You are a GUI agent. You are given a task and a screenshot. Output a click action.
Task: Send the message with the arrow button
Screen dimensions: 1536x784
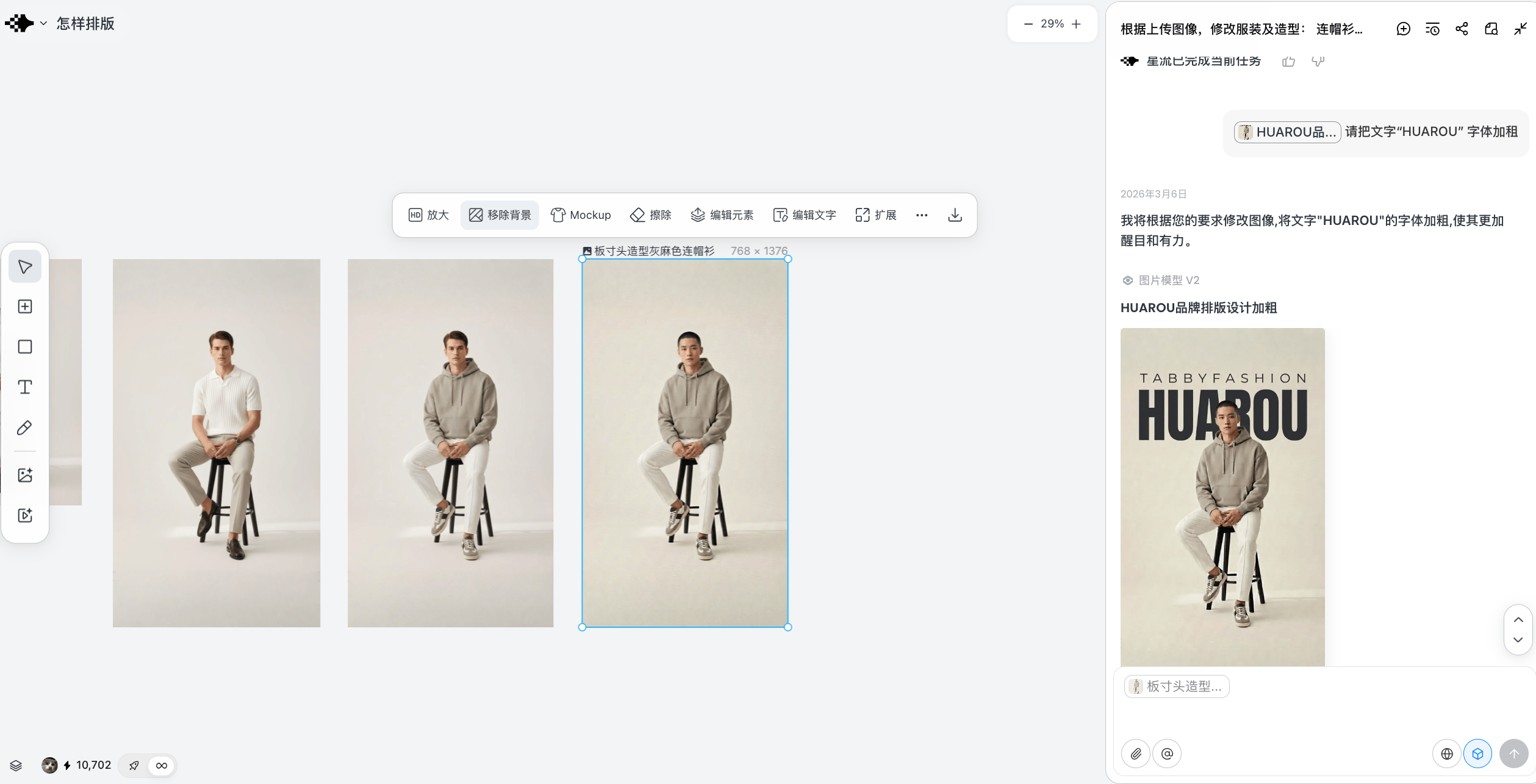pos(1514,754)
